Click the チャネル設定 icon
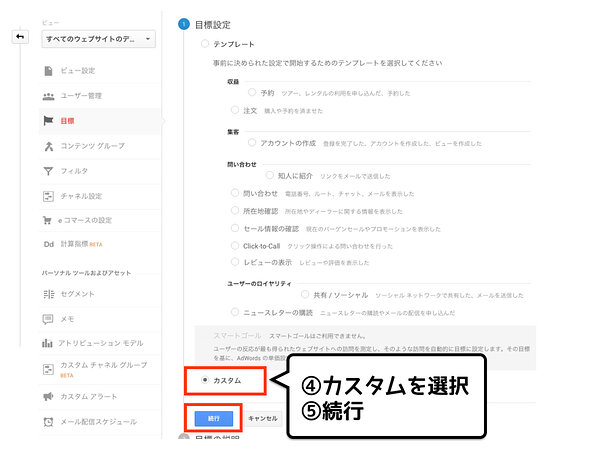 click(x=48, y=196)
